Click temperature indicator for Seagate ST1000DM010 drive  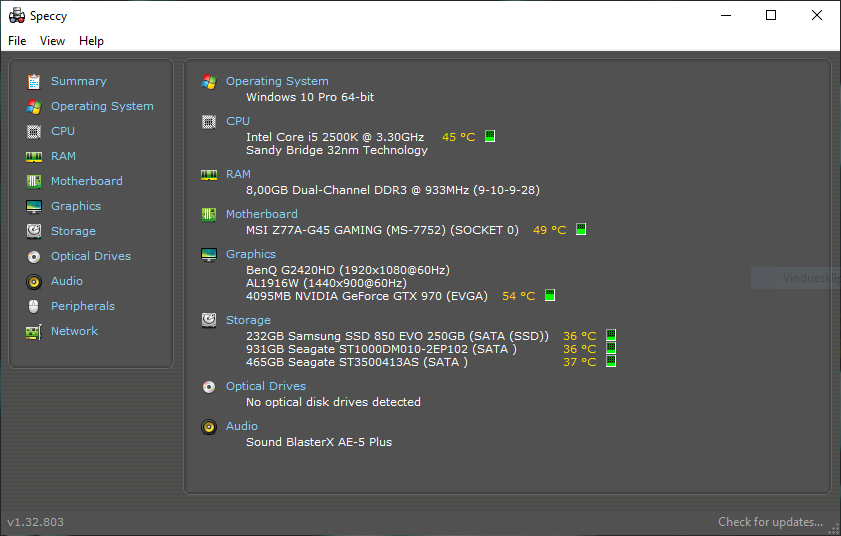point(610,348)
